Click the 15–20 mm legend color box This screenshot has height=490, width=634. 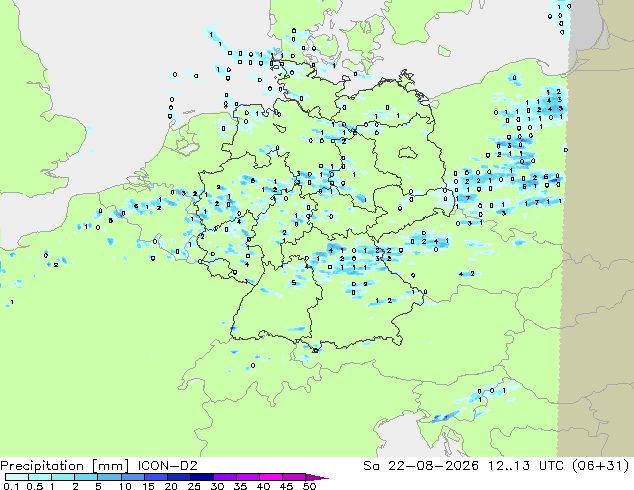156,477
